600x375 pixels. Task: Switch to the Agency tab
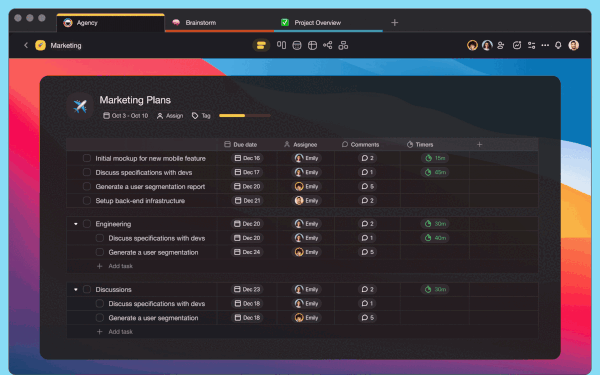click(111, 23)
